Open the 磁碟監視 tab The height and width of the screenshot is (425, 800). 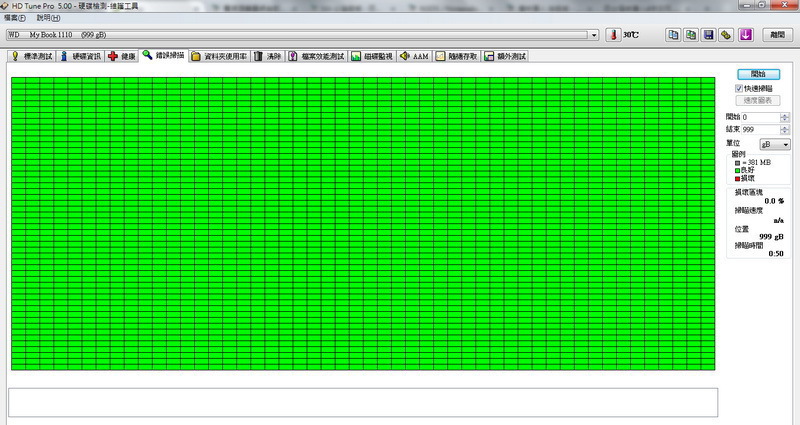(x=372, y=56)
